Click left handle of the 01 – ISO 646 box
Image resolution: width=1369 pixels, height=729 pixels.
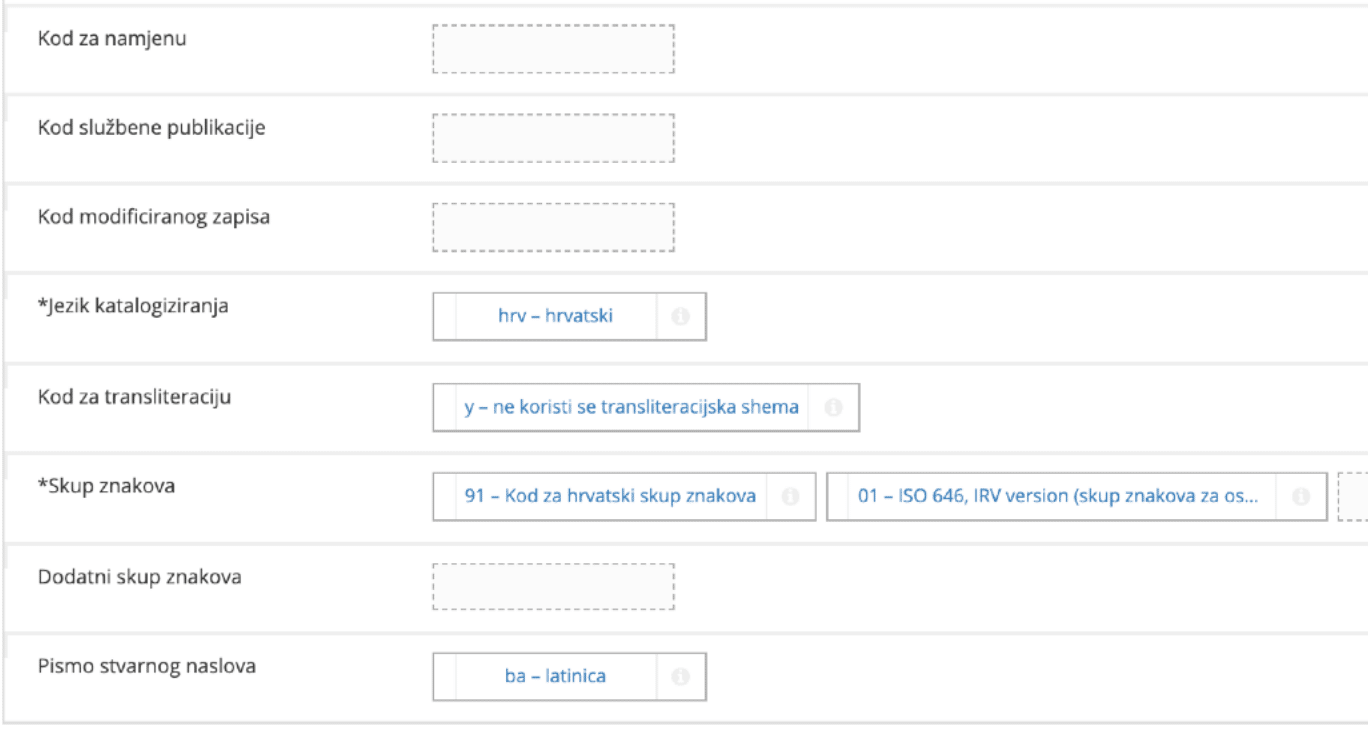coord(837,497)
